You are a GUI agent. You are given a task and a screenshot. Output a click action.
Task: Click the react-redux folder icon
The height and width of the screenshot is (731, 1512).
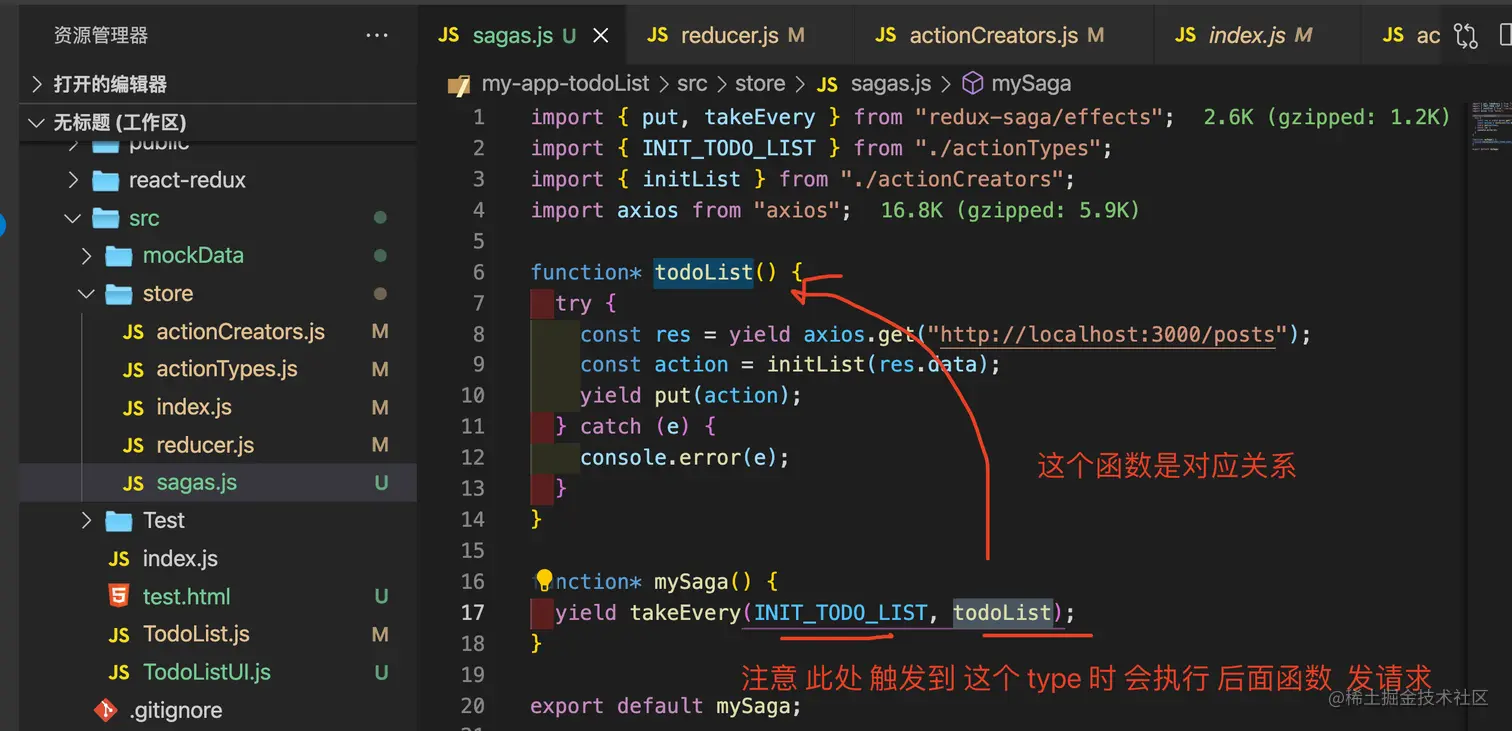pyautogui.click(x=105, y=180)
